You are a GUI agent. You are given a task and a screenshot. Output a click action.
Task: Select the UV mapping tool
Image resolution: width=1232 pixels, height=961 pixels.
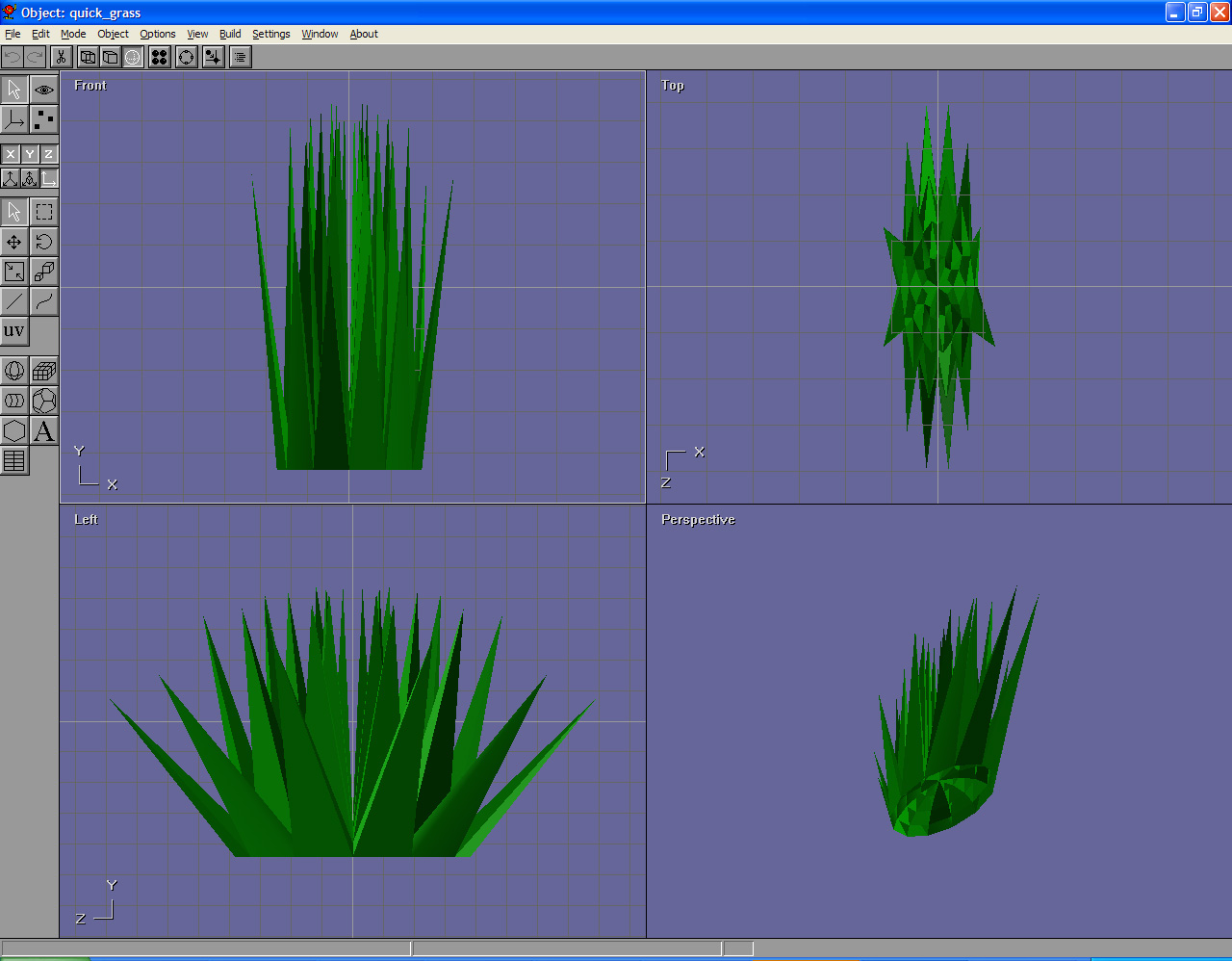coord(14,331)
